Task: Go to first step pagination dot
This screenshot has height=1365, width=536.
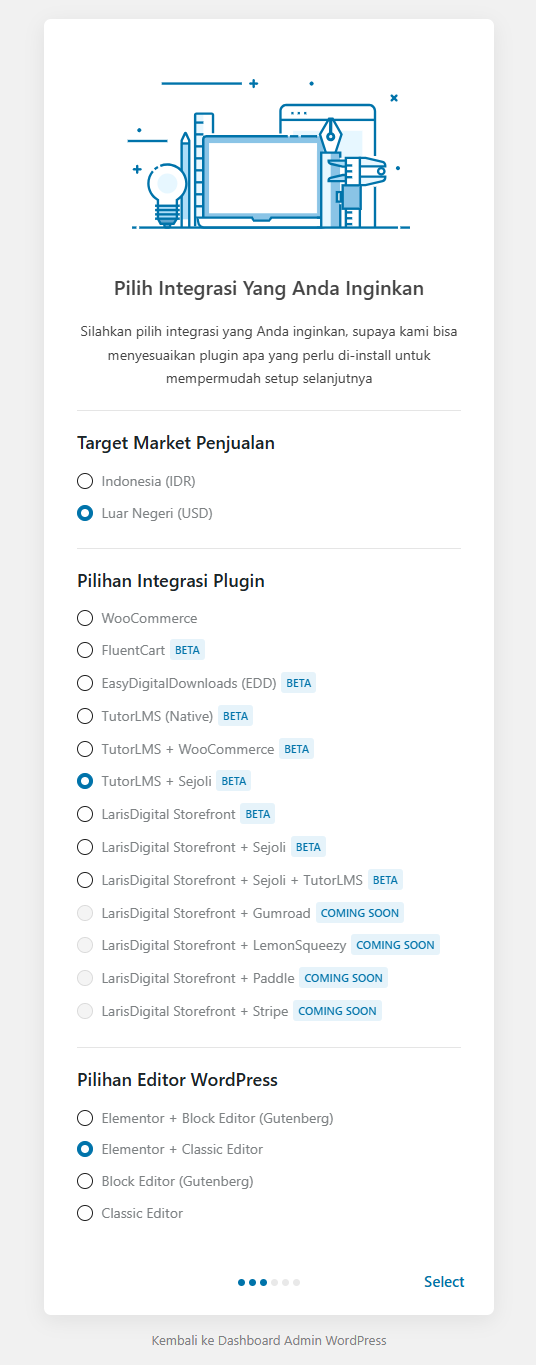Action: click(x=241, y=1282)
